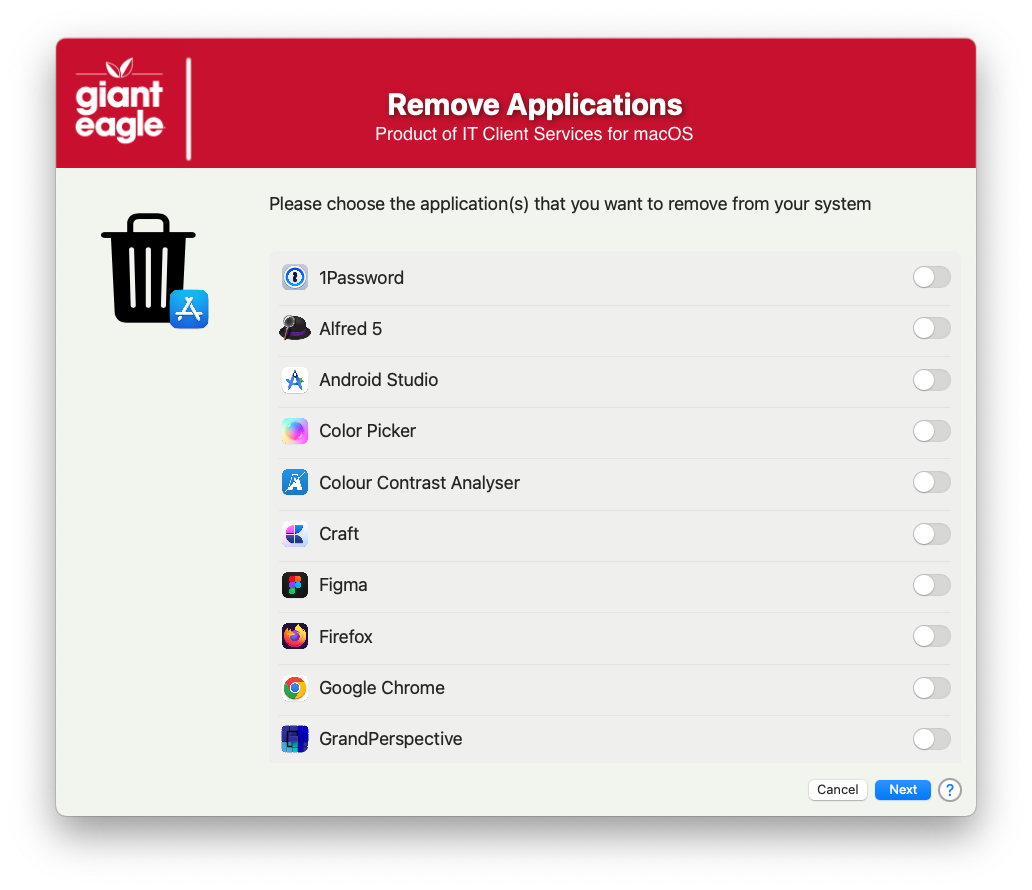This screenshot has width=1032, height=890.
Task: Select the Firefox label text
Action: pyautogui.click(x=346, y=637)
